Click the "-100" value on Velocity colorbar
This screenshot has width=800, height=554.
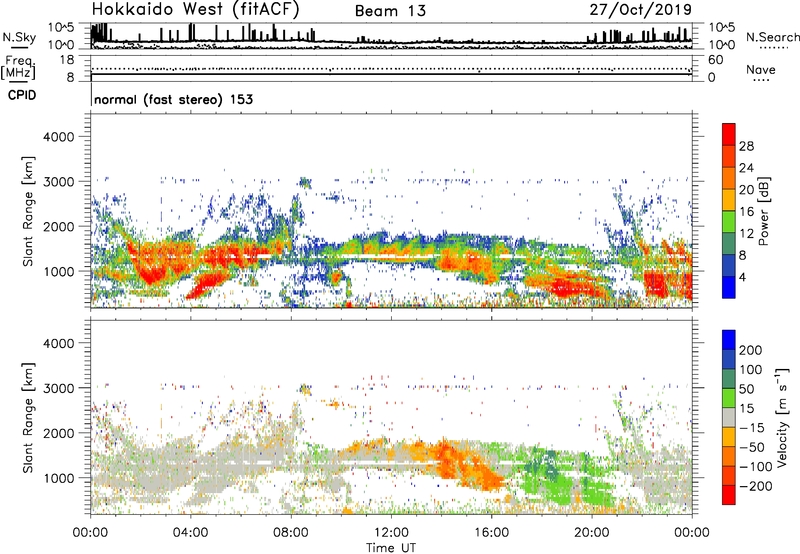click(x=756, y=466)
